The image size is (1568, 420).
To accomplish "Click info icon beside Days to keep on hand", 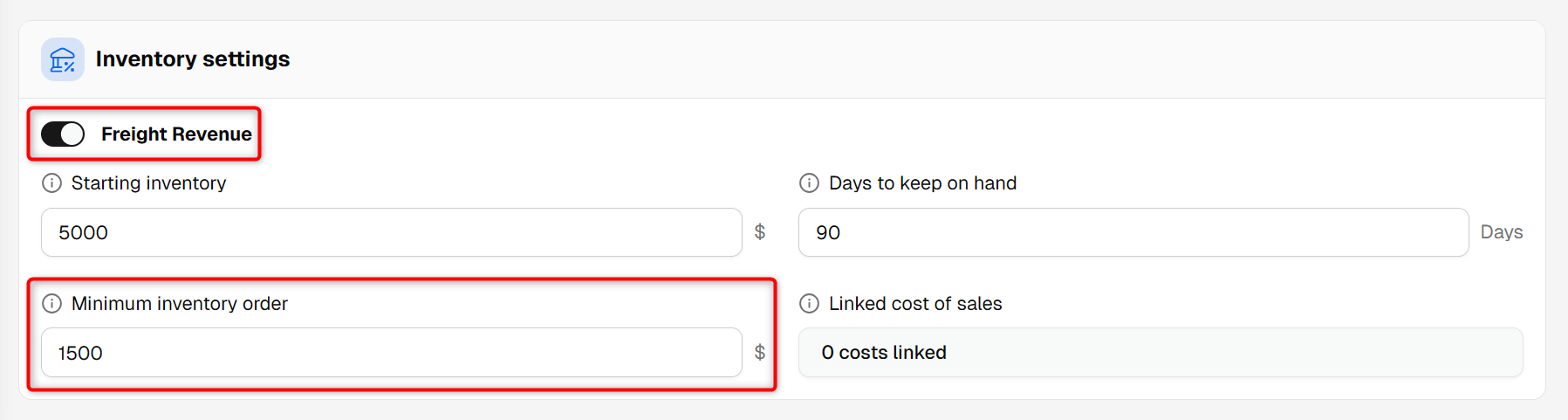I will 810,183.
